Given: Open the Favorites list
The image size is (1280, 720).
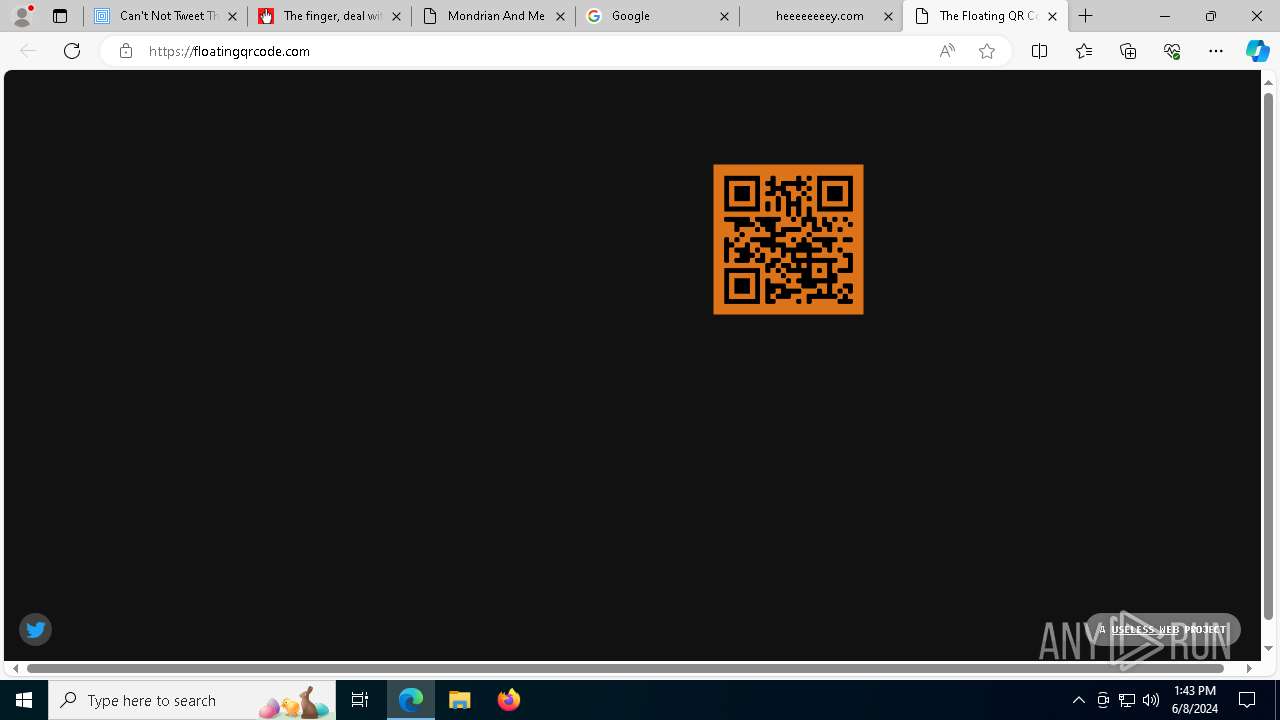Looking at the screenshot, I should [x=1084, y=51].
